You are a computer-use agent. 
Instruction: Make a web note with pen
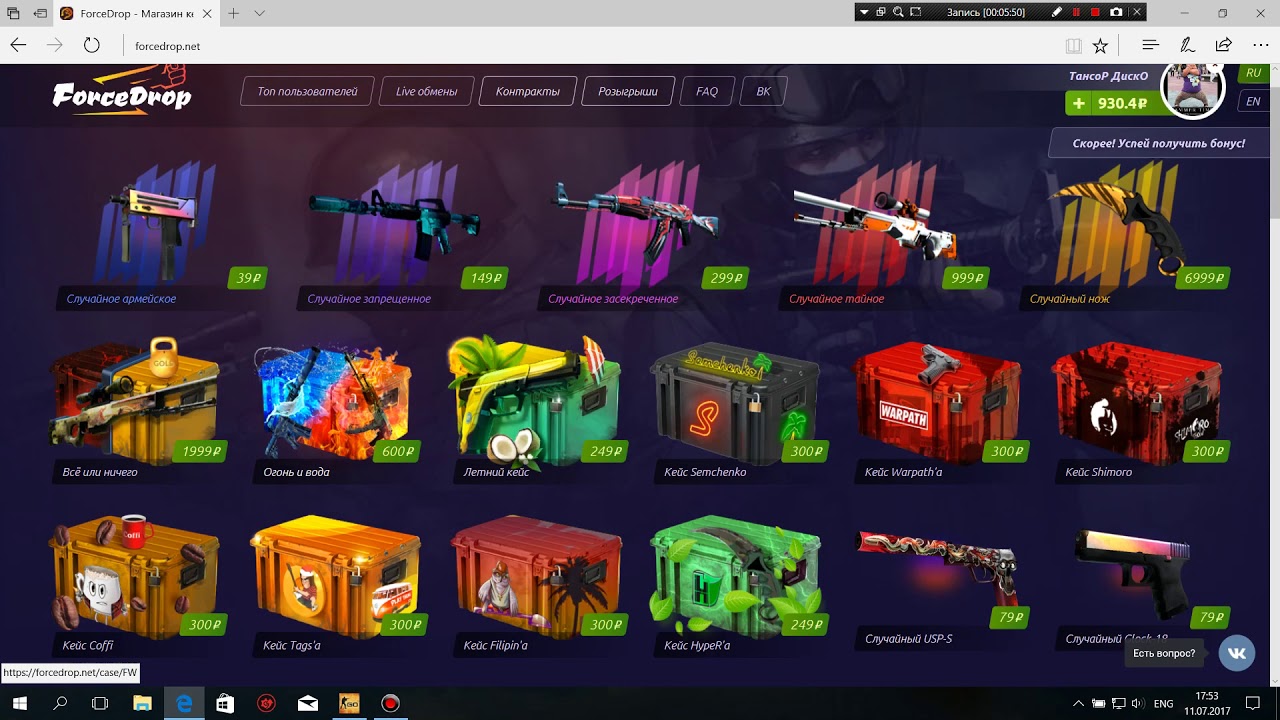1187,45
